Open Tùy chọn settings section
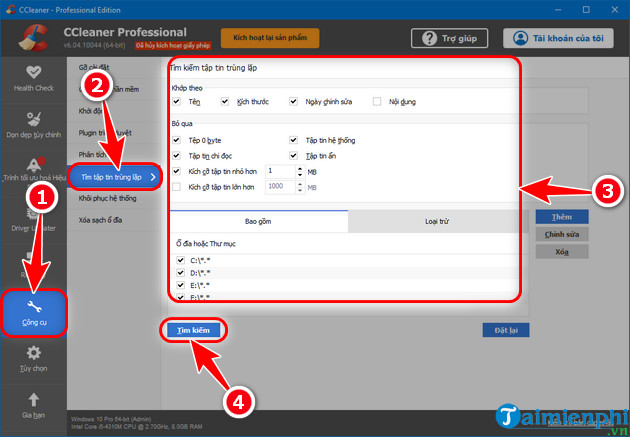 click(x=33, y=359)
